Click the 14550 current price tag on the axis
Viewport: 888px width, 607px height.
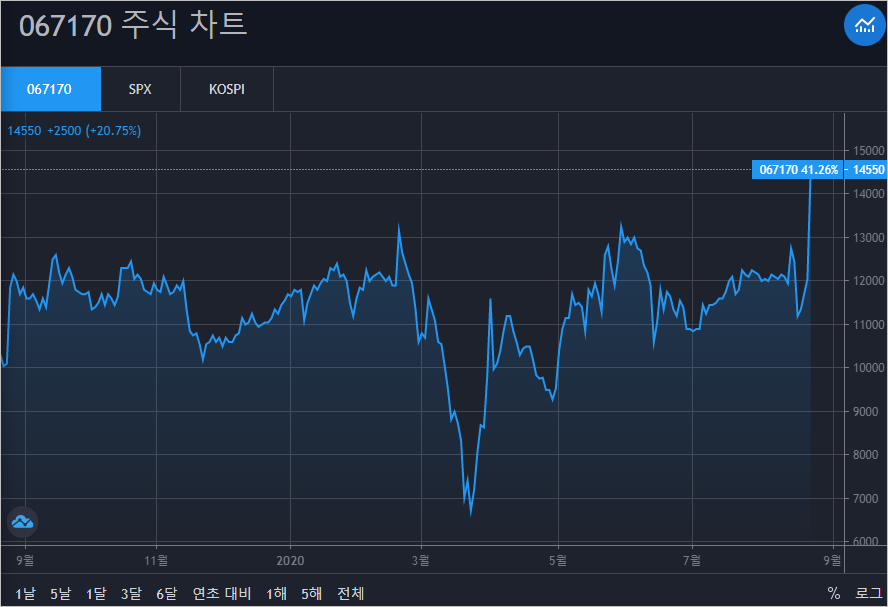click(865, 169)
